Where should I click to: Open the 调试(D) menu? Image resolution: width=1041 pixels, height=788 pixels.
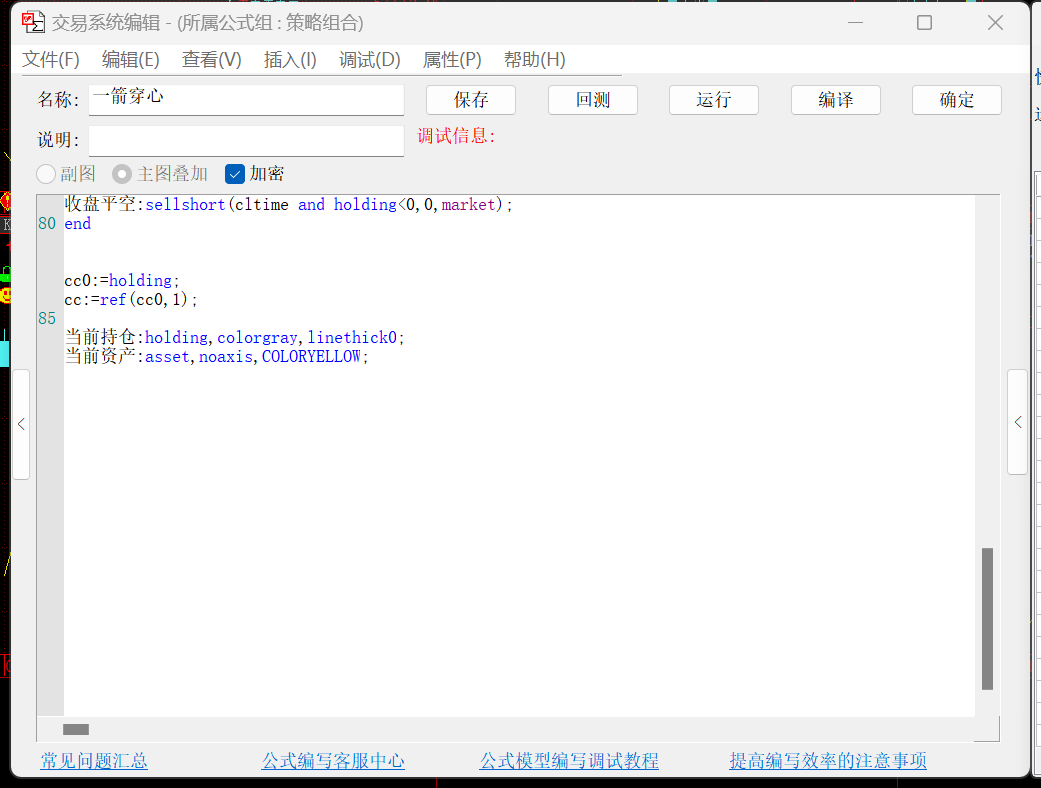point(369,60)
